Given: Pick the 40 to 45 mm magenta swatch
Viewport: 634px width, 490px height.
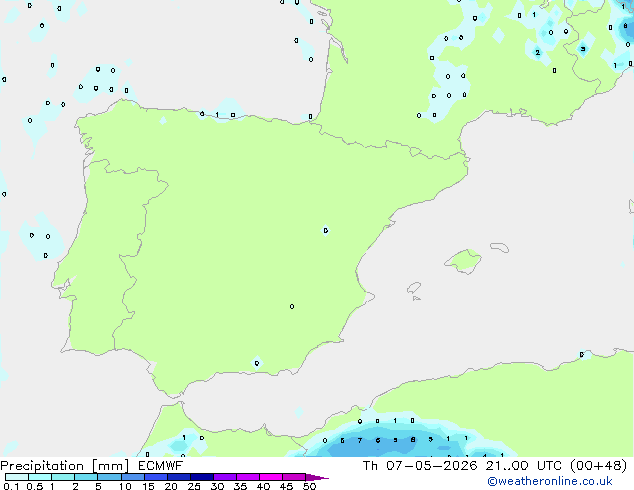Looking at the screenshot, I should tap(271, 477).
